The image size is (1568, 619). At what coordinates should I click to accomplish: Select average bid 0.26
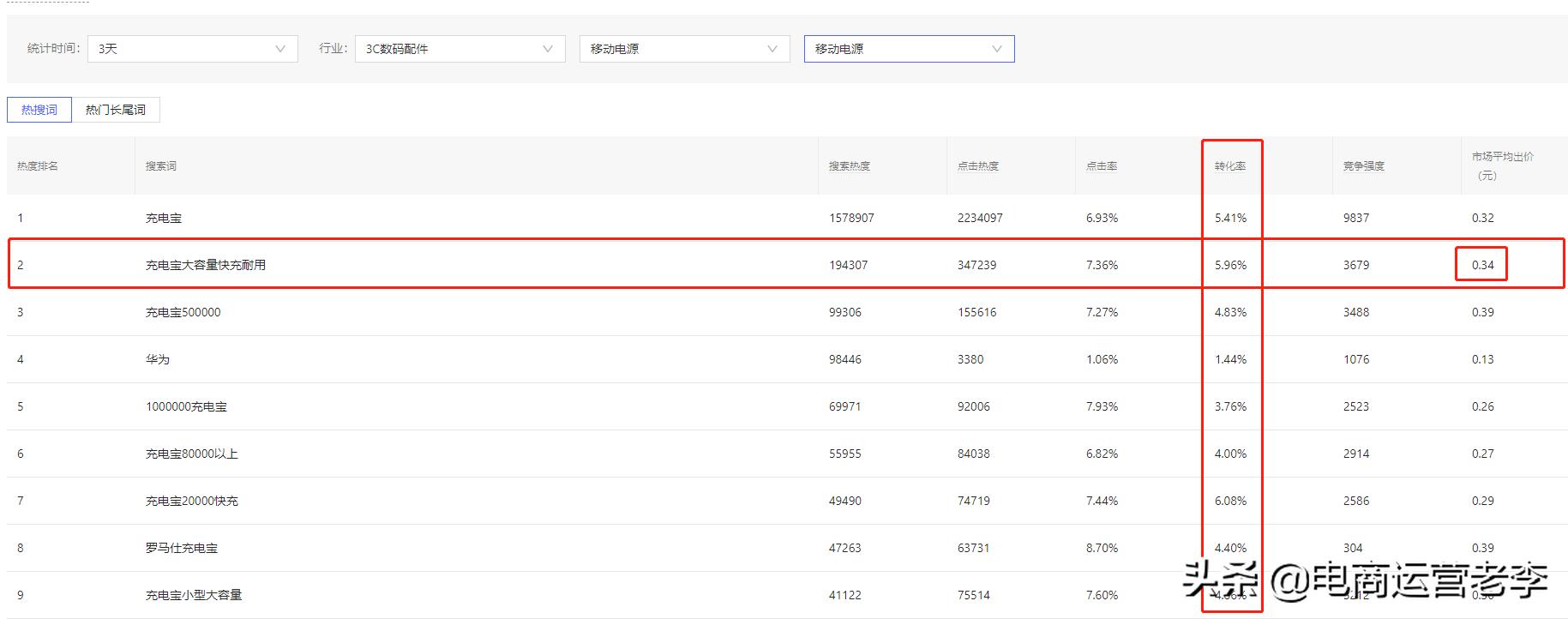coord(1482,406)
